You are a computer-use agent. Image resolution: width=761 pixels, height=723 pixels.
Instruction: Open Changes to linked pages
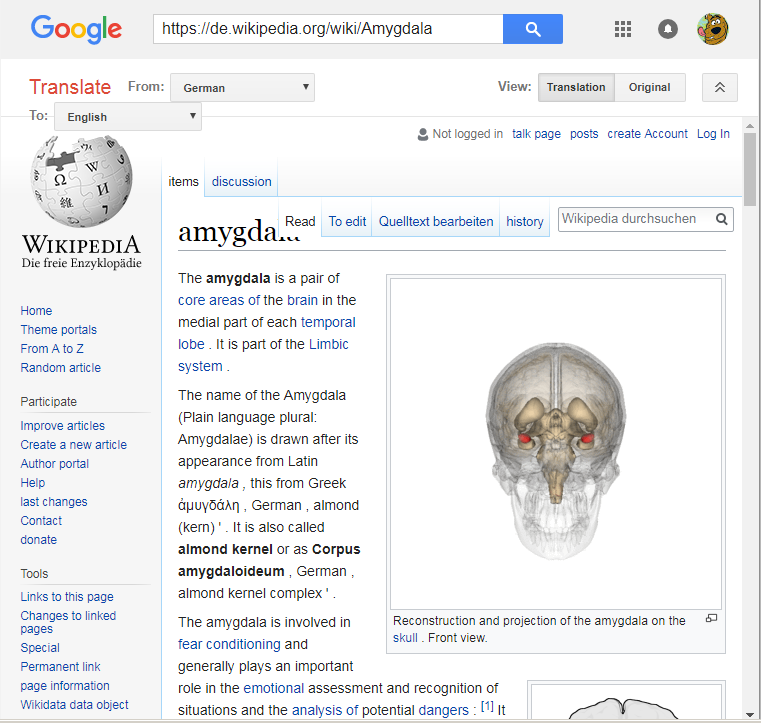tap(68, 622)
